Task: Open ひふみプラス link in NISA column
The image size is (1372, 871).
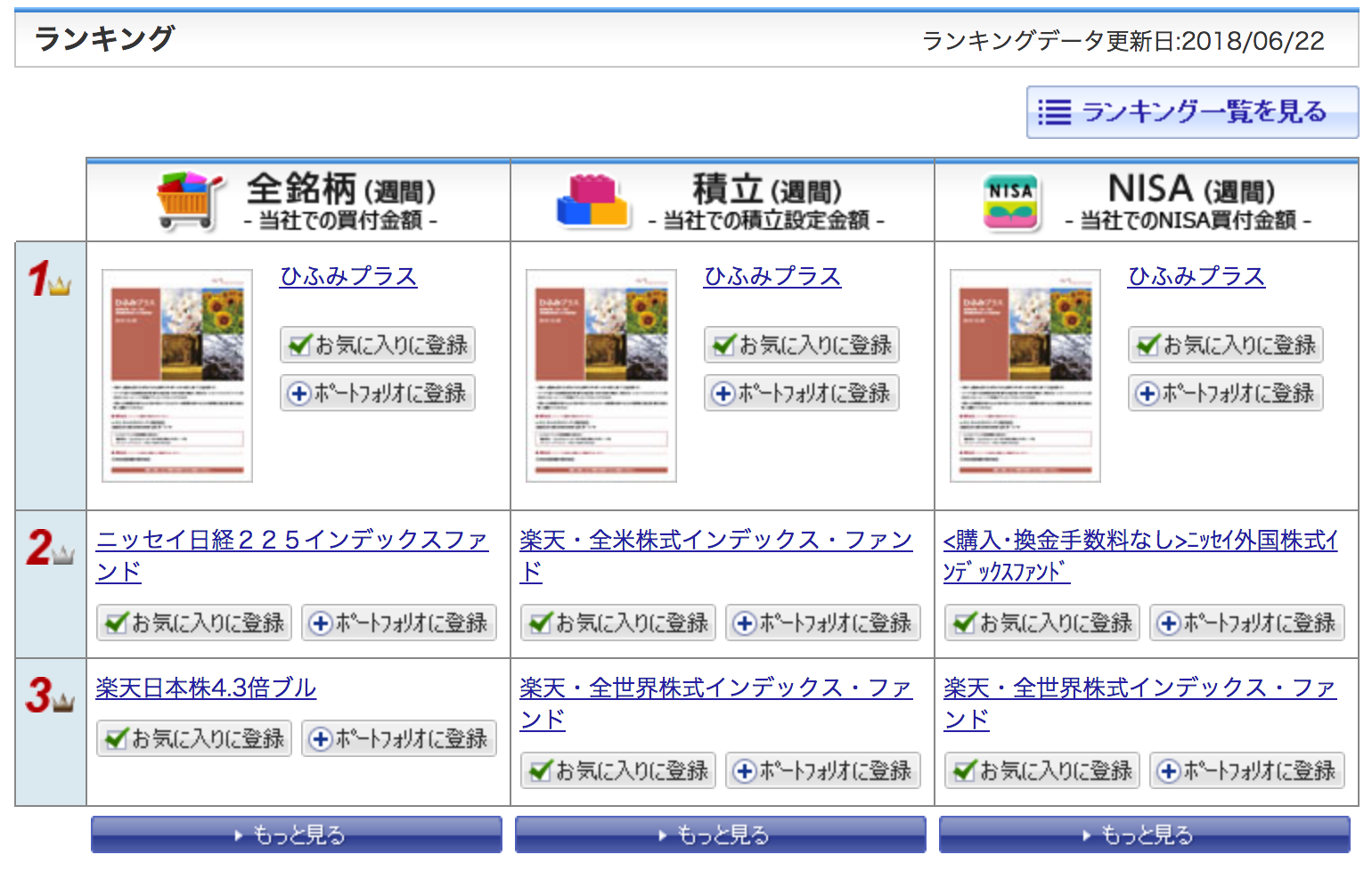Action: coord(1196,276)
